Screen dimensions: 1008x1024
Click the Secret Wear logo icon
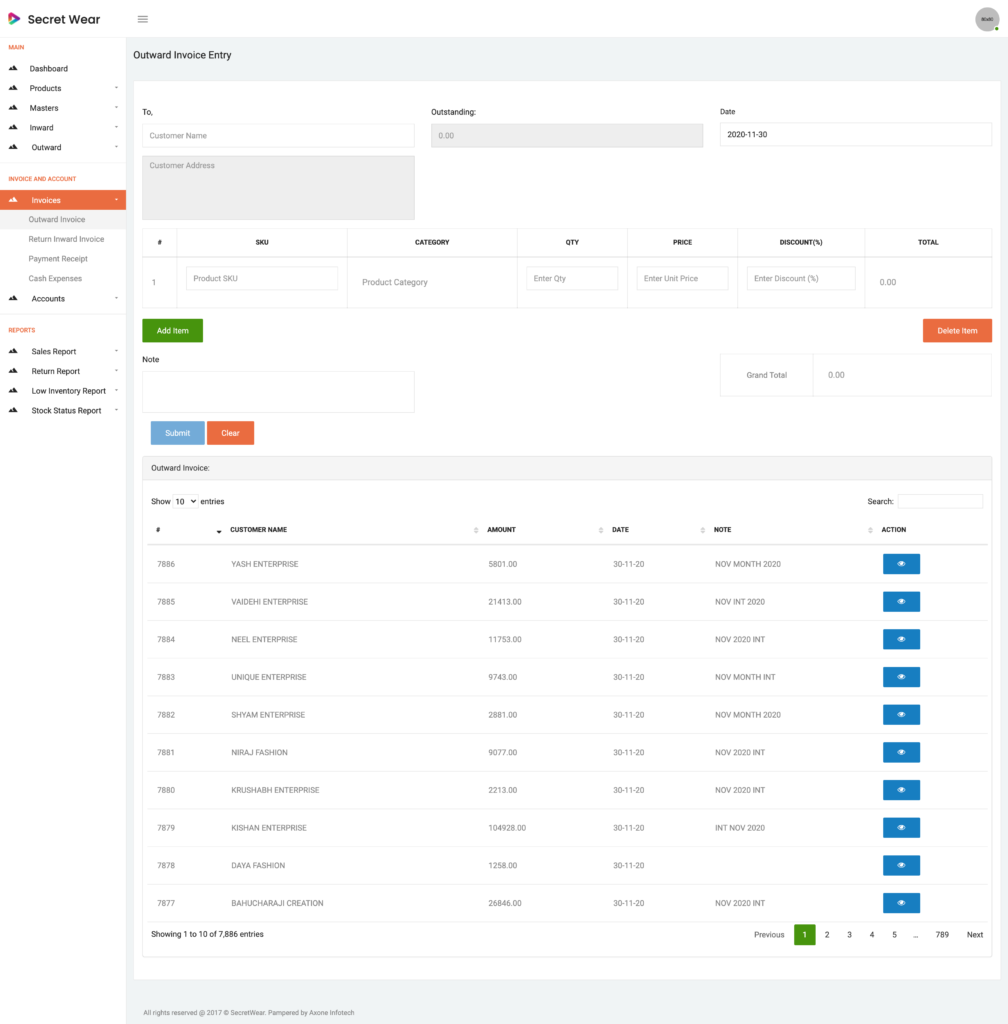(x=14, y=19)
